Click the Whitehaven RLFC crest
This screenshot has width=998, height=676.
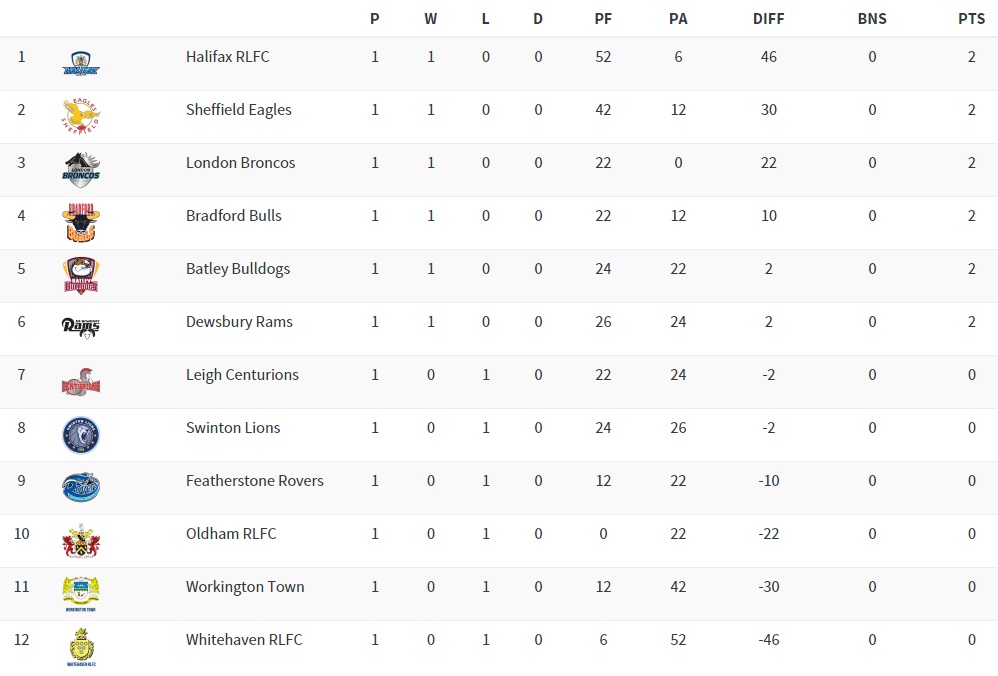81,647
